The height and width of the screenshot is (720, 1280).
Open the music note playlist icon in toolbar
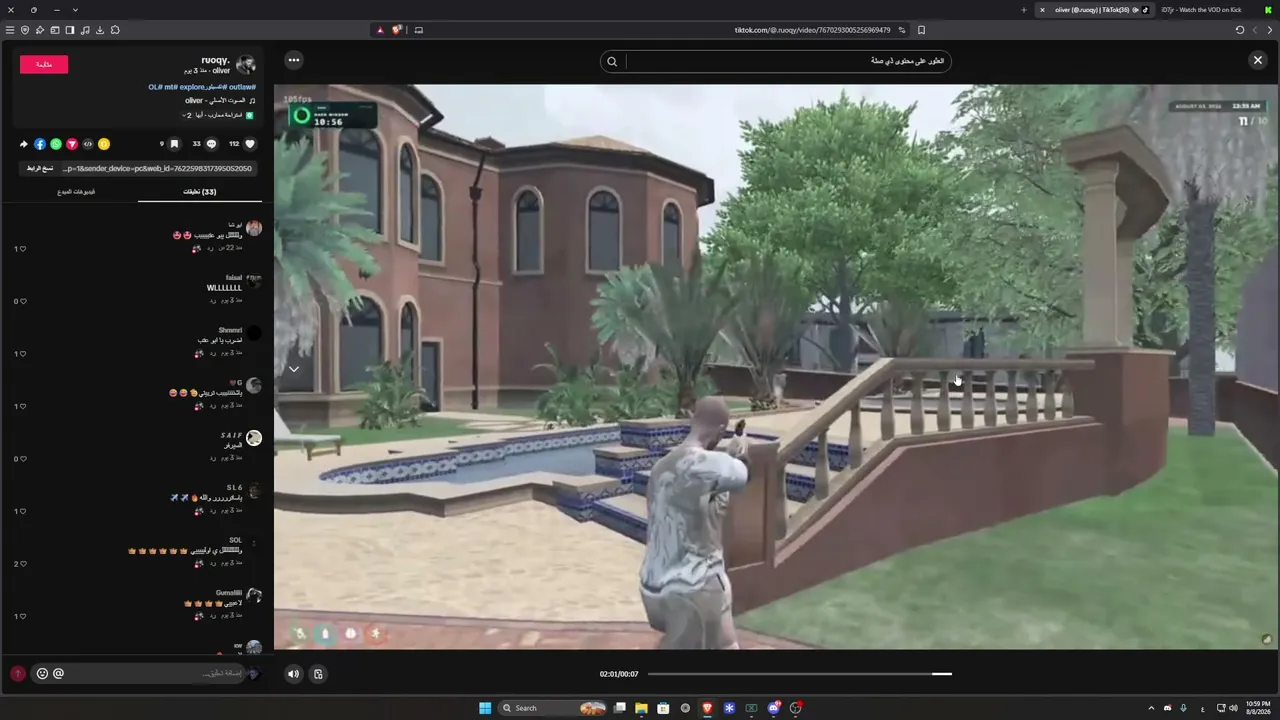(x=85, y=30)
